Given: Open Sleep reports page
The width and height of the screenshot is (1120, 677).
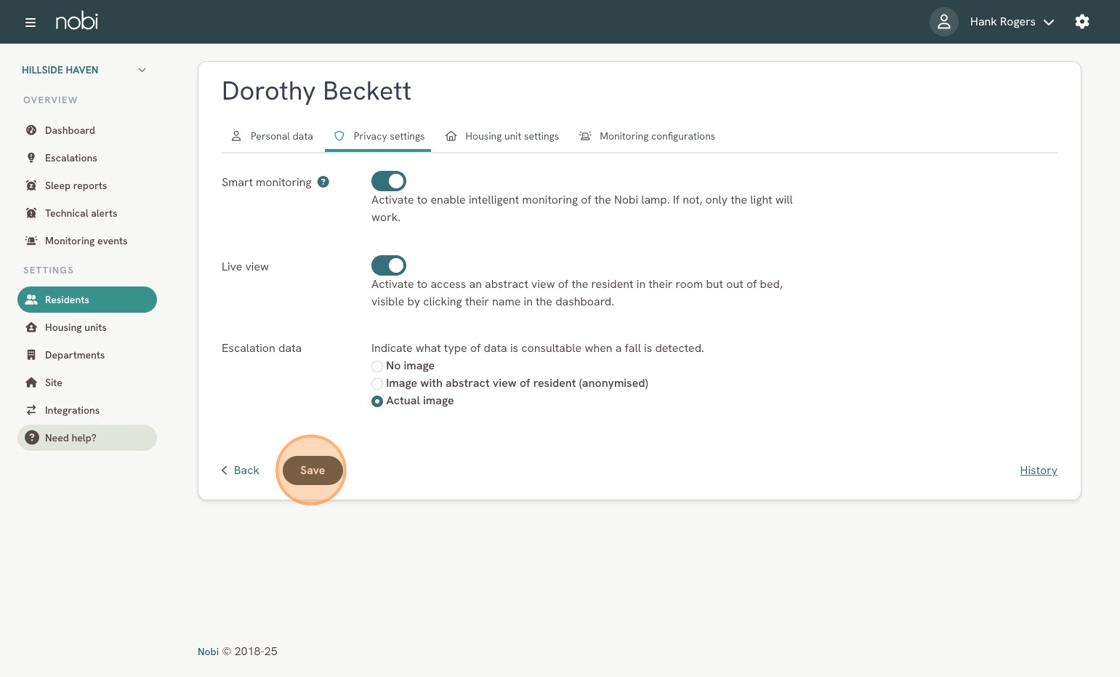Looking at the screenshot, I should click(75, 186).
